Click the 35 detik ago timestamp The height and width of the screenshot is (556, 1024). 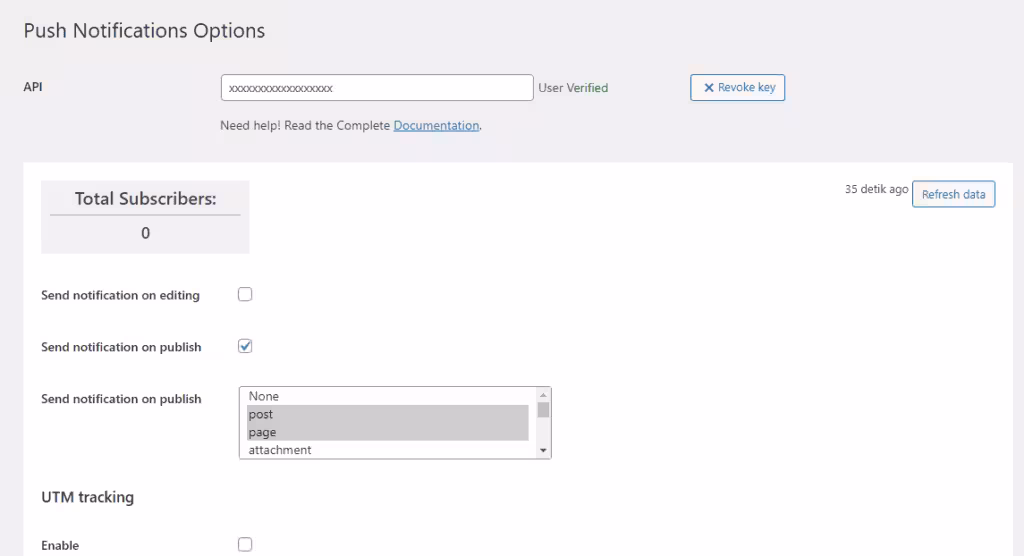coord(876,189)
